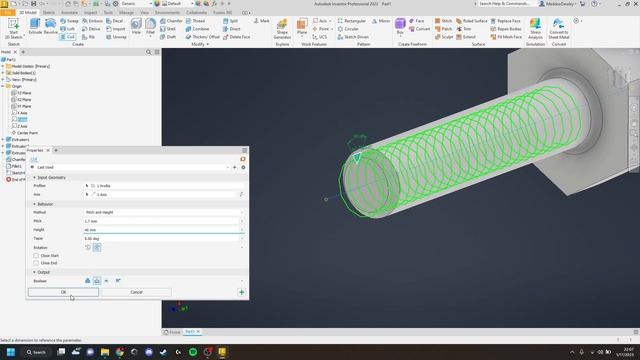This screenshot has width=640, height=360.
Task: Select the Revolve tool
Action: [51, 27]
